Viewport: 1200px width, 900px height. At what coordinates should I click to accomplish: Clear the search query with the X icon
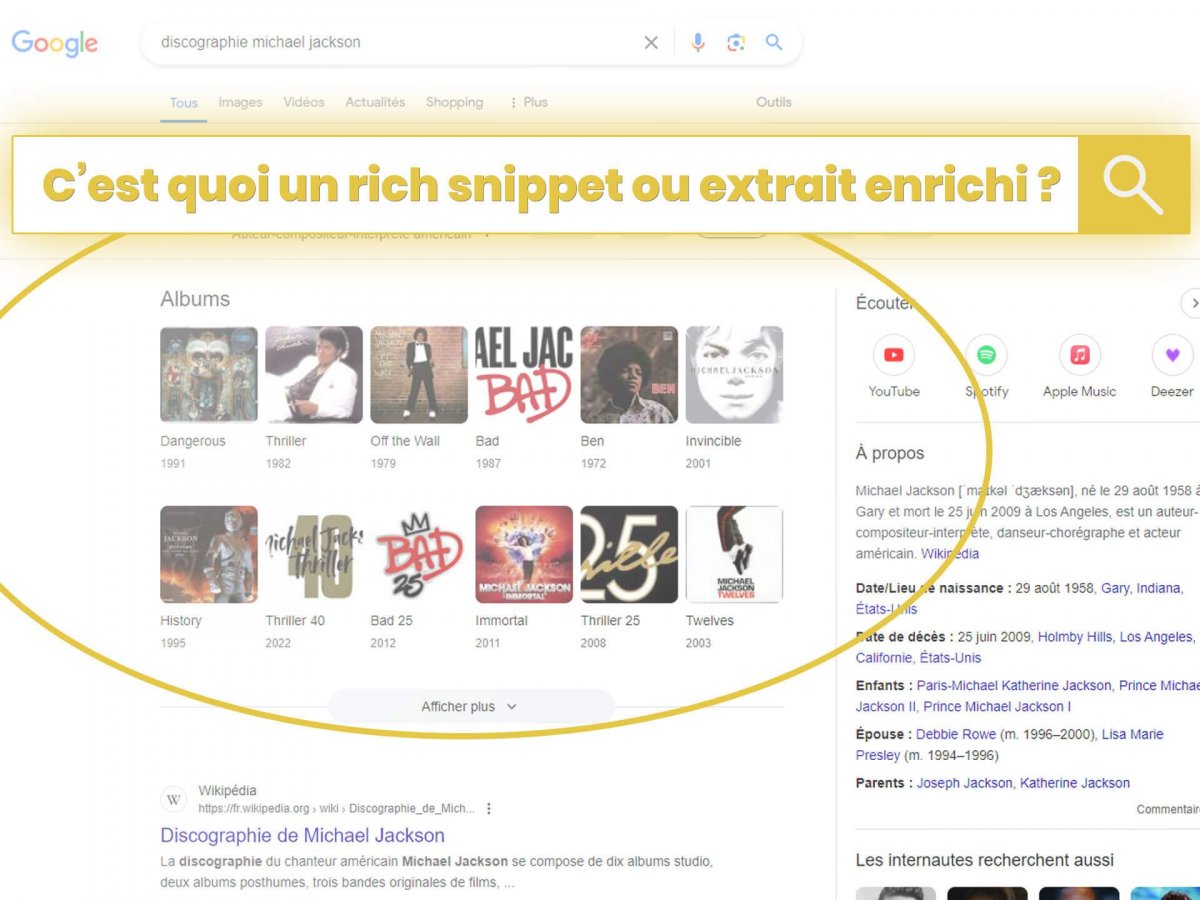(651, 42)
